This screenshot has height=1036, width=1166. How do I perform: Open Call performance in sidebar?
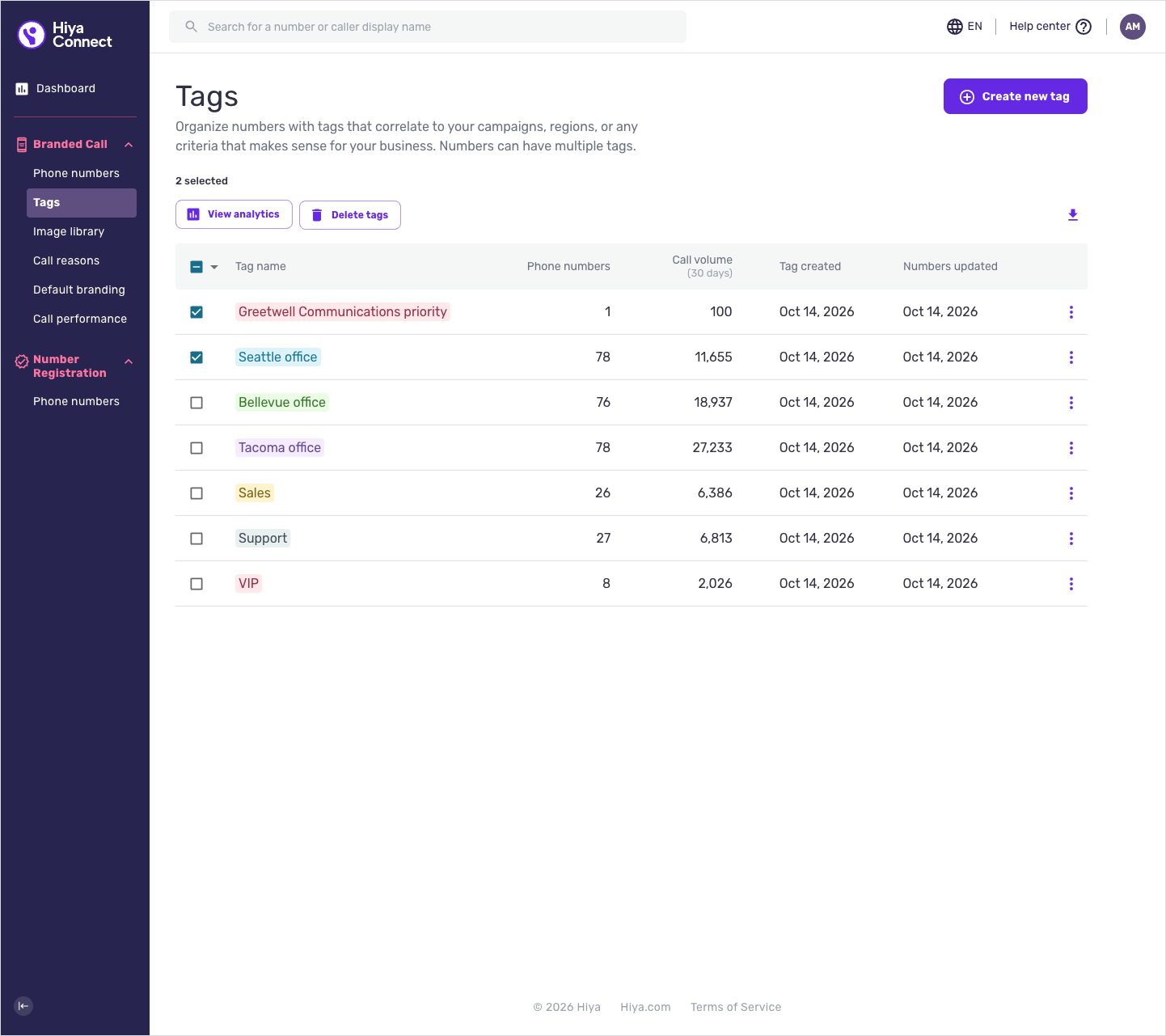(82, 319)
